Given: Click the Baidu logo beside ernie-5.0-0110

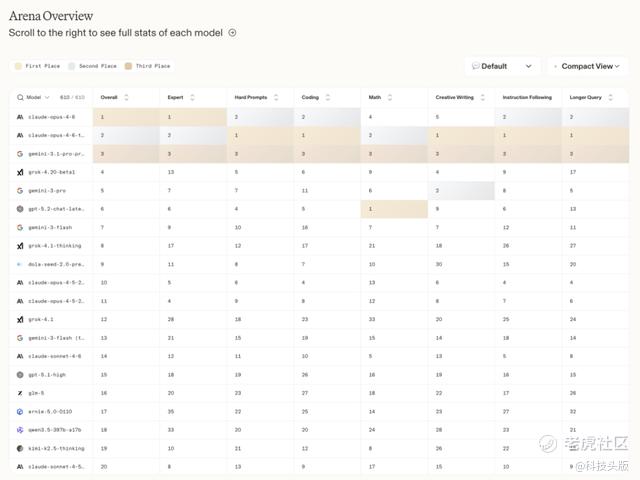Looking at the screenshot, I should 20,411.
